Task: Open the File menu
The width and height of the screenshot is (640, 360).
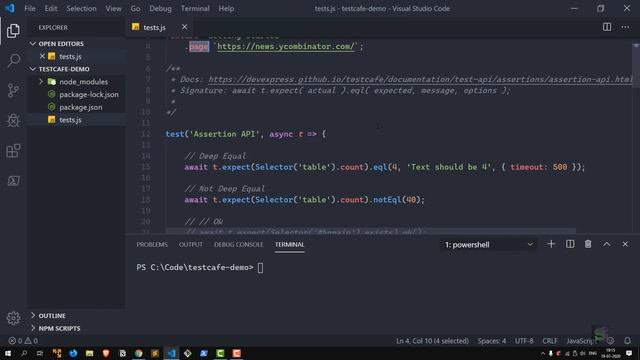Action: tap(30, 8)
